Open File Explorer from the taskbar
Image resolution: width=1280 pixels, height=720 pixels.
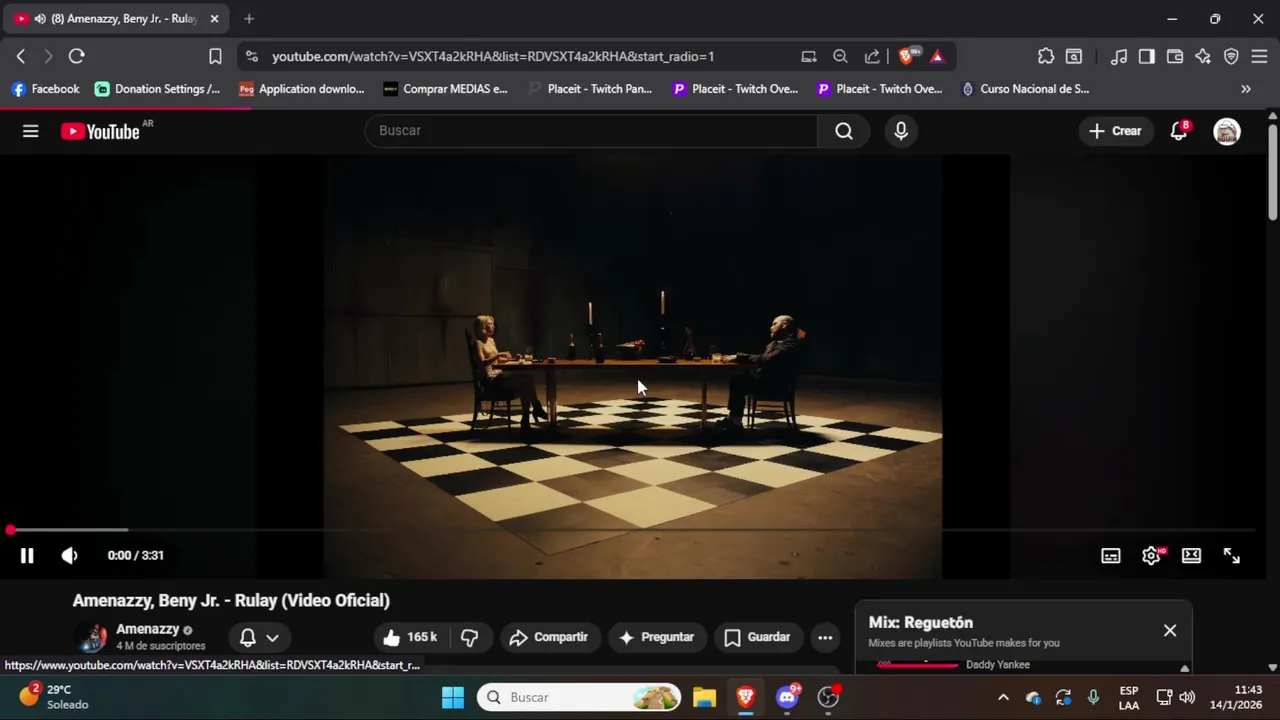coord(704,697)
